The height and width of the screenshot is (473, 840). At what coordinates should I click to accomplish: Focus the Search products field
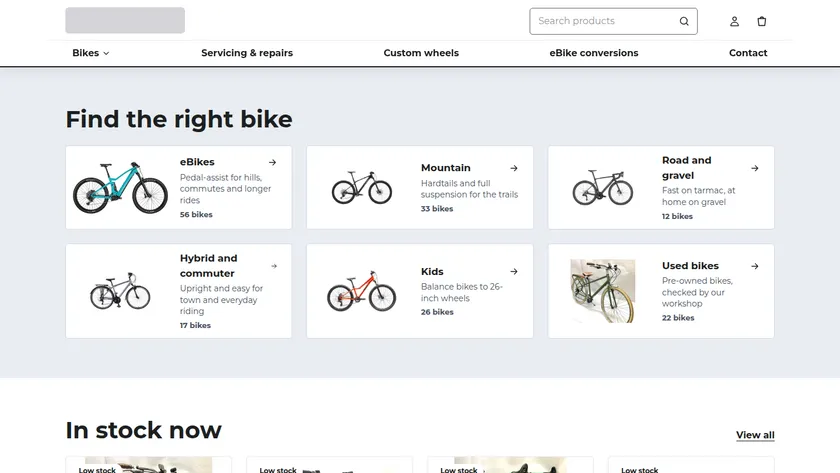613,21
